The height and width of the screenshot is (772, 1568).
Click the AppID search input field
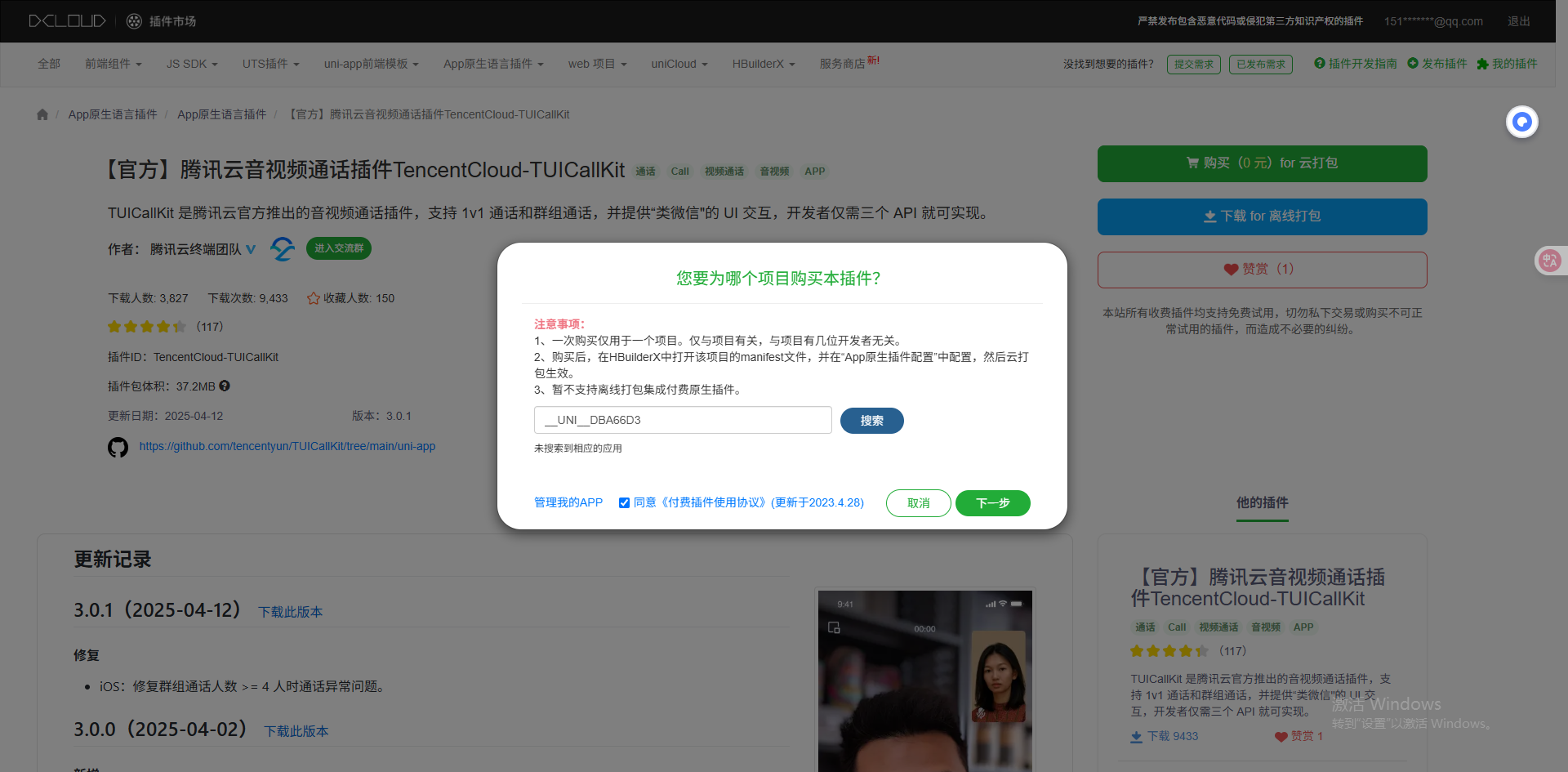coord(683,420)
